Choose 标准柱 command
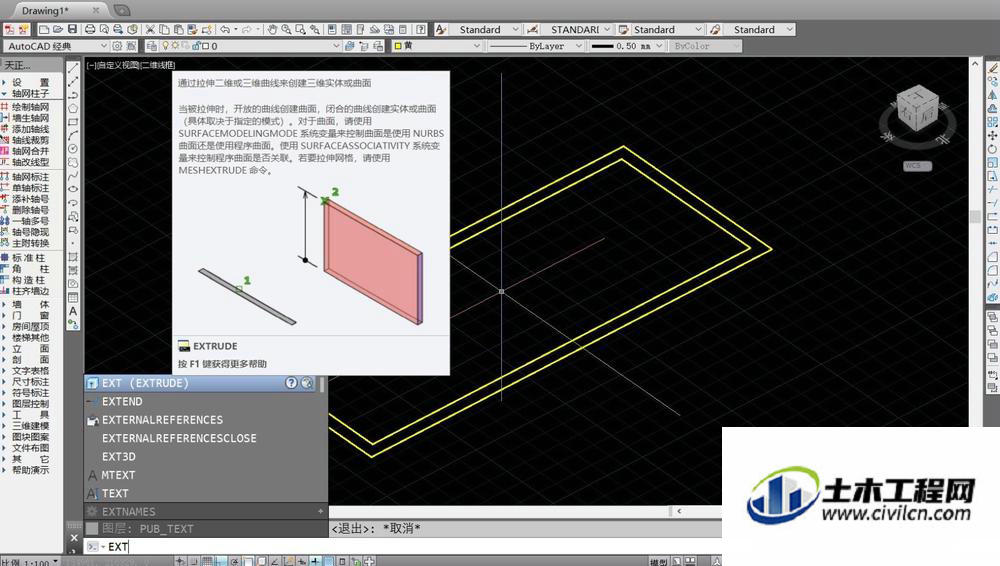The image size is (1000, 566). point(30,258)
